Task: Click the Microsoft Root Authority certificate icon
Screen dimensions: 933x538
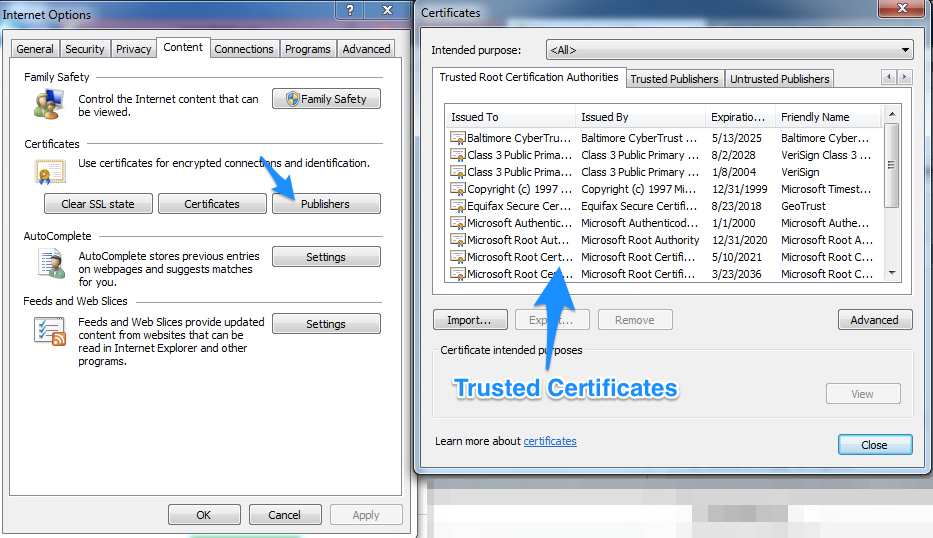Action: click(458, 240)
